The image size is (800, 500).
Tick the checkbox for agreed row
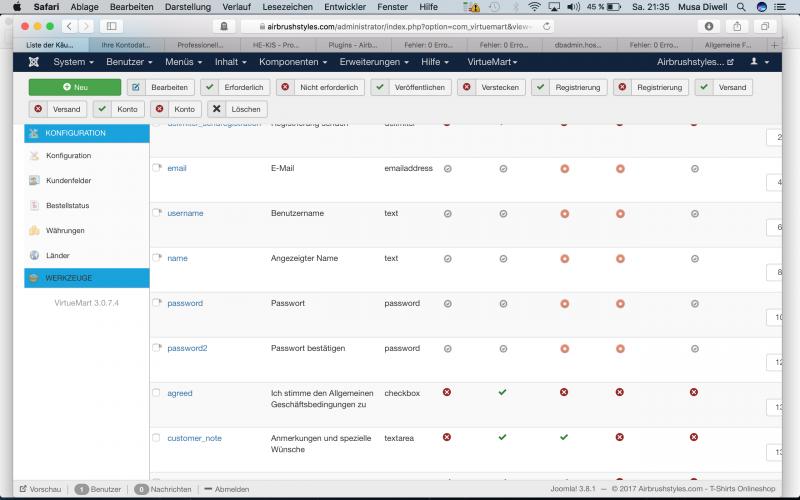(x=156, y=393)
